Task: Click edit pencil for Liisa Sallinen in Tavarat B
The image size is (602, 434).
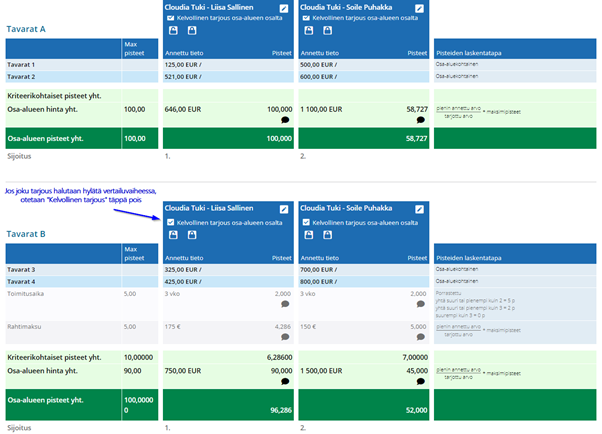Action: pyautogui.click(x=284, y=209)
